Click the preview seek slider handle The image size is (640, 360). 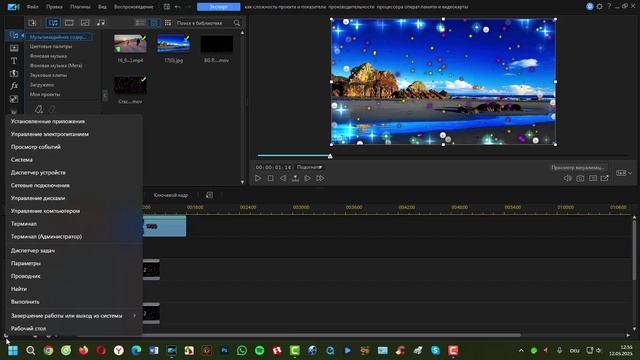click(x=330, y=156)
